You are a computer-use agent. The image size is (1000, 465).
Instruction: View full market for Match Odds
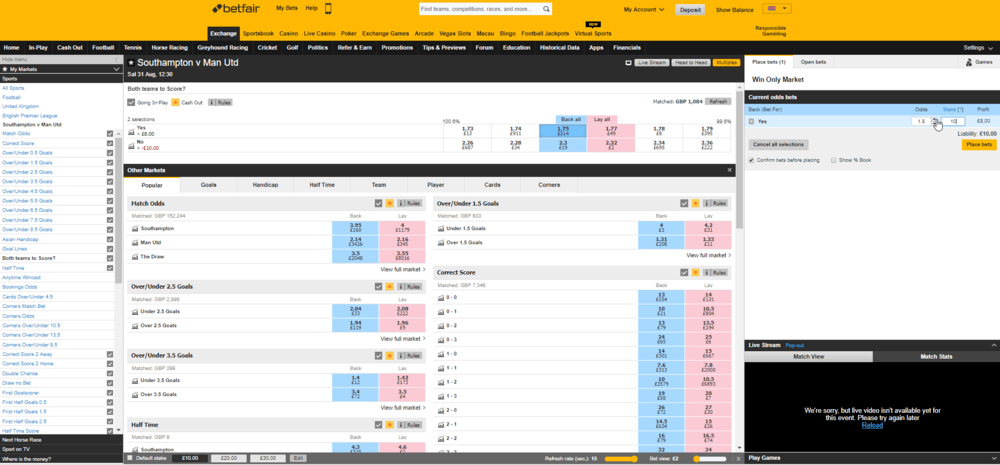pos(402,269)
